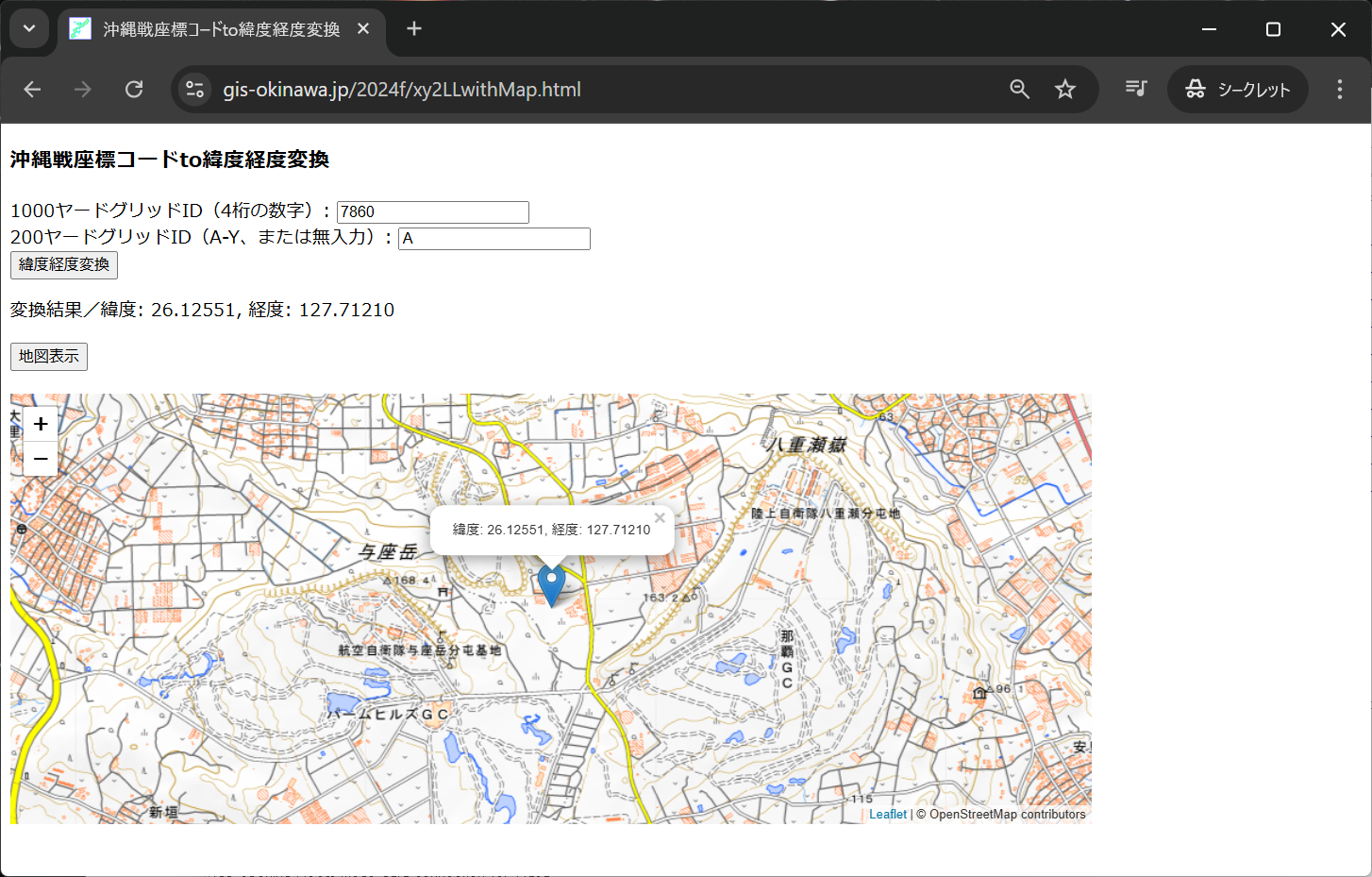Screen dimensions: 1372x877
Task: Click the 1000 yard grid ID input field
Action: (432, 212)
